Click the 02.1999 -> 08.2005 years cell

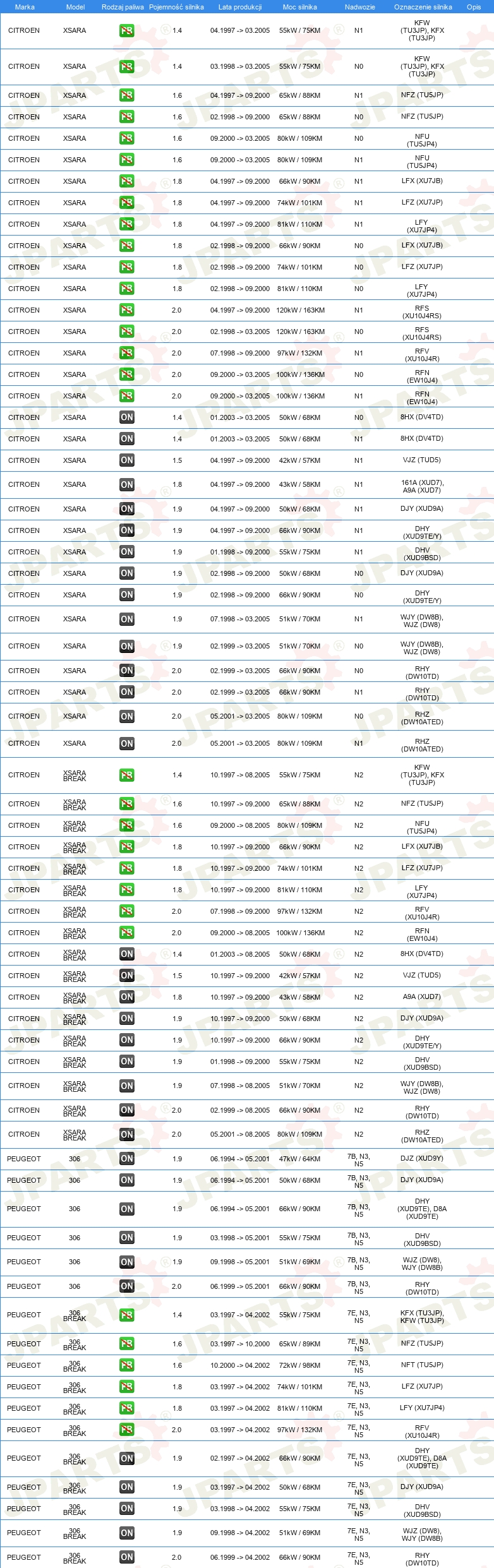[240, 1110]
